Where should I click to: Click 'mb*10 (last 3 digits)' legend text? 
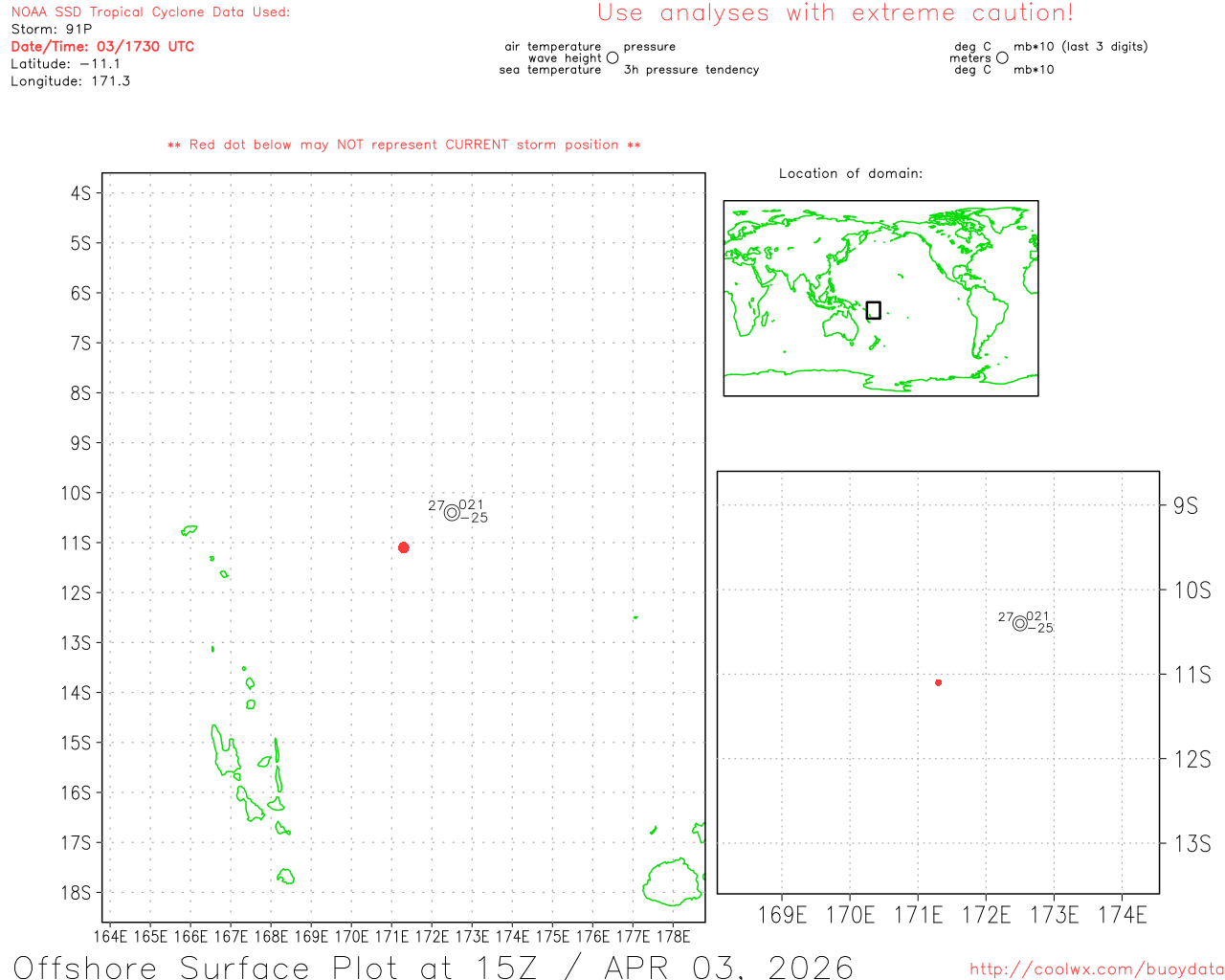click(1080, 46)
